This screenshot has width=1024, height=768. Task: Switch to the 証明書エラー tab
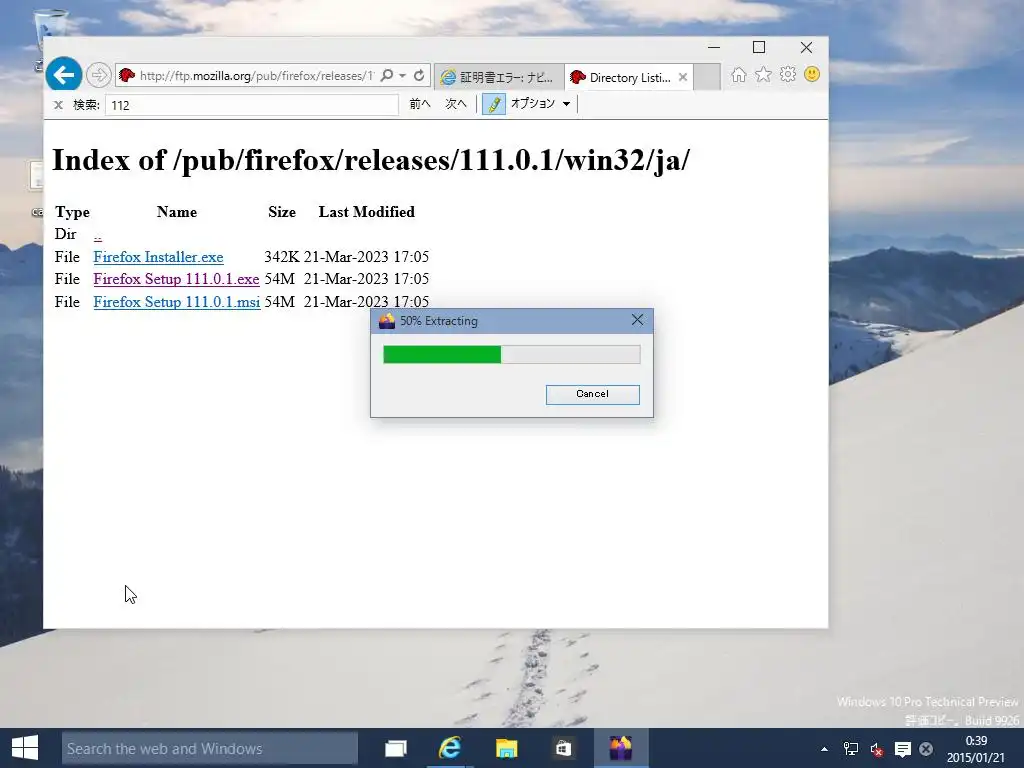[x=498, y=77]
